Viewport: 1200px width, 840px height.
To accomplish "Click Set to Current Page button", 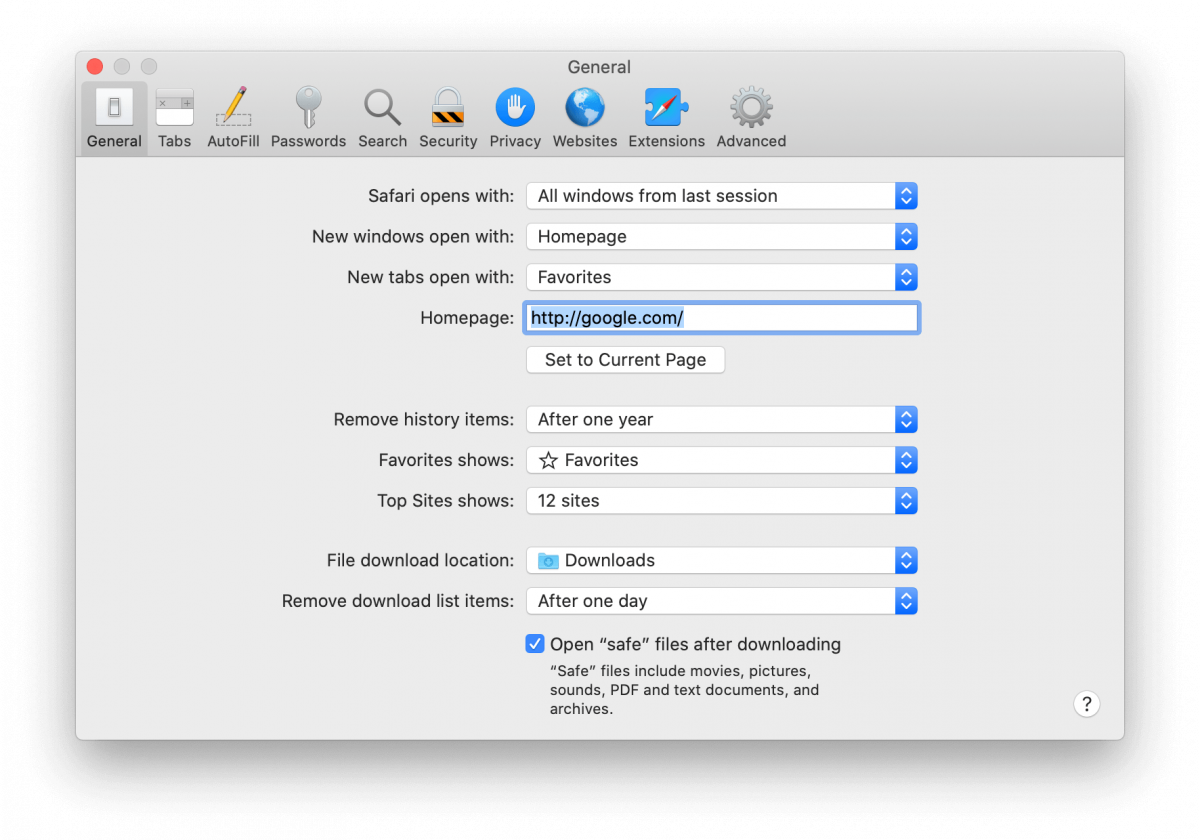I will pos(625,359).
